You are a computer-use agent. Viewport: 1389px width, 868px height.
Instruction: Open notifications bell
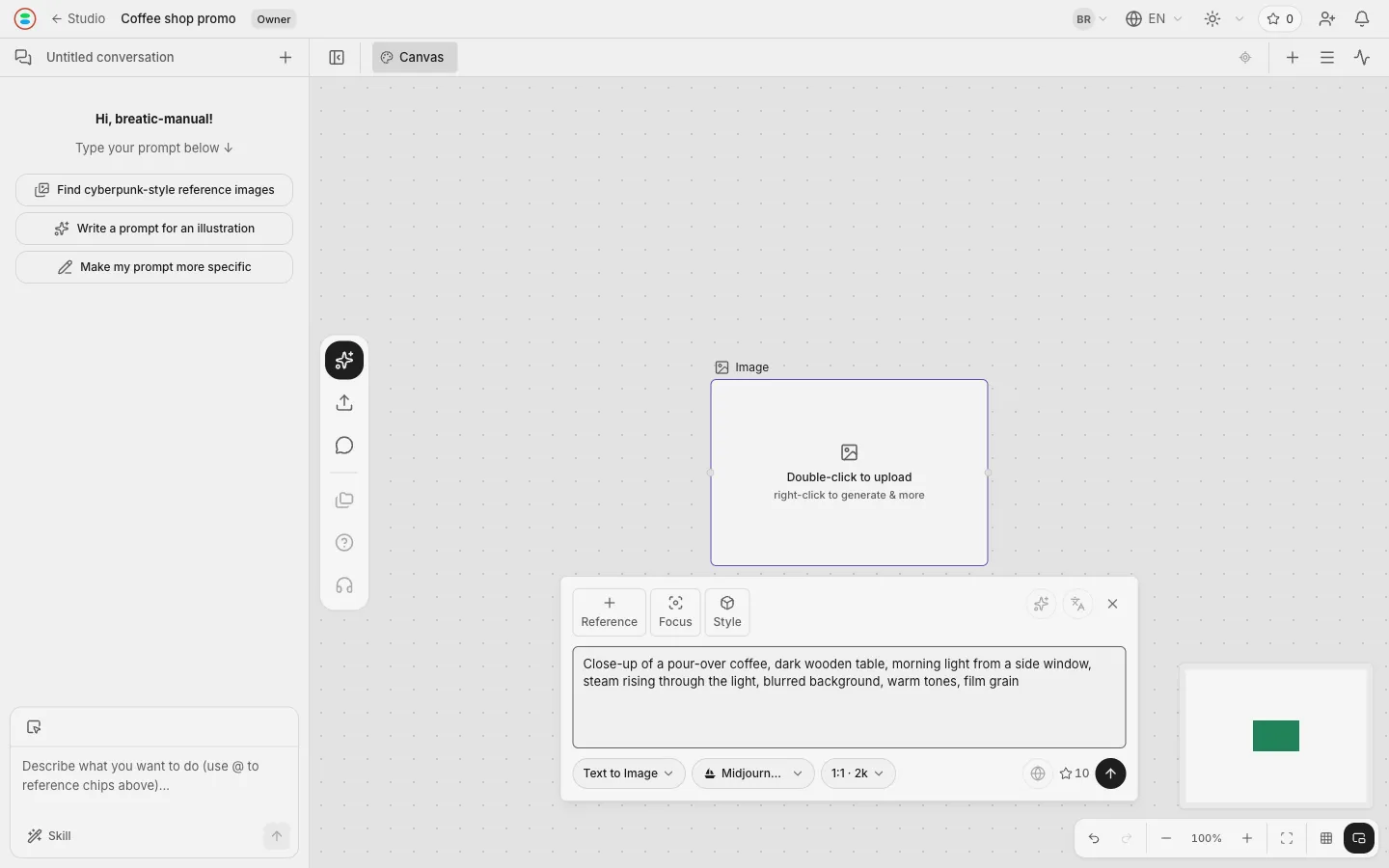1362,18
